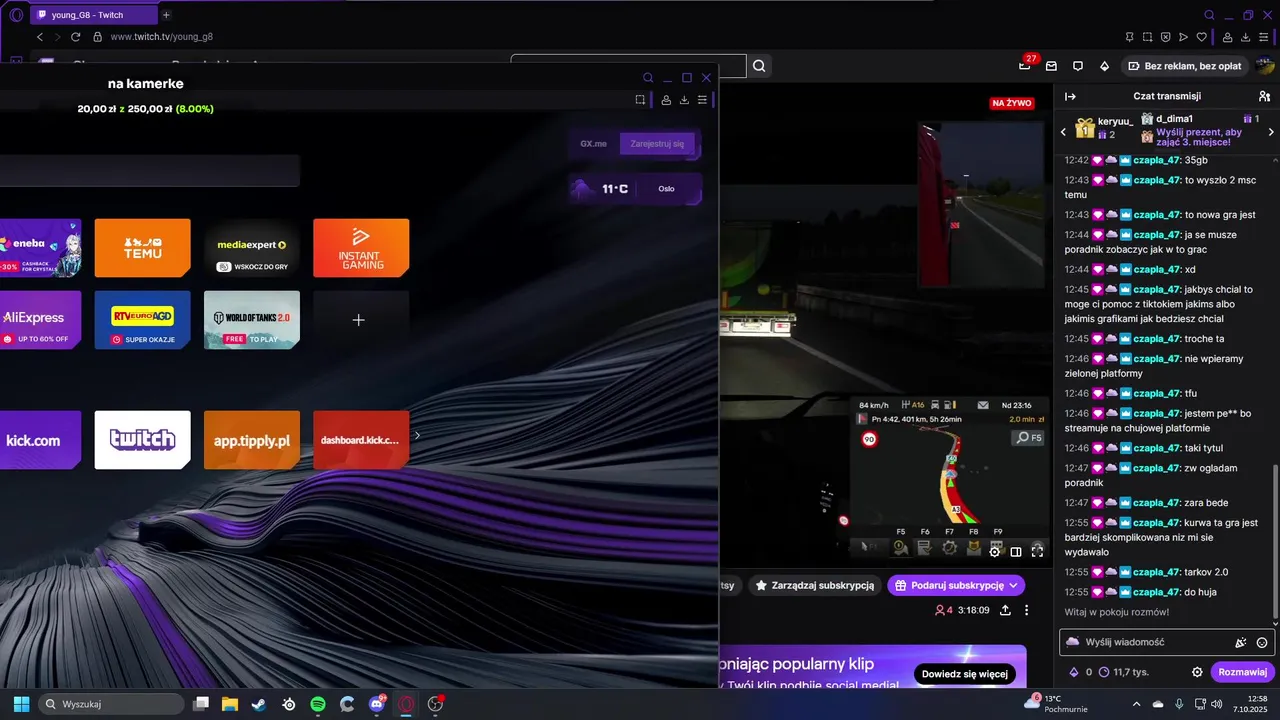Viewport: 1280px width, 720px height.
Task: Click the share upload icon below stream
Action: (x=1005, y=610)
